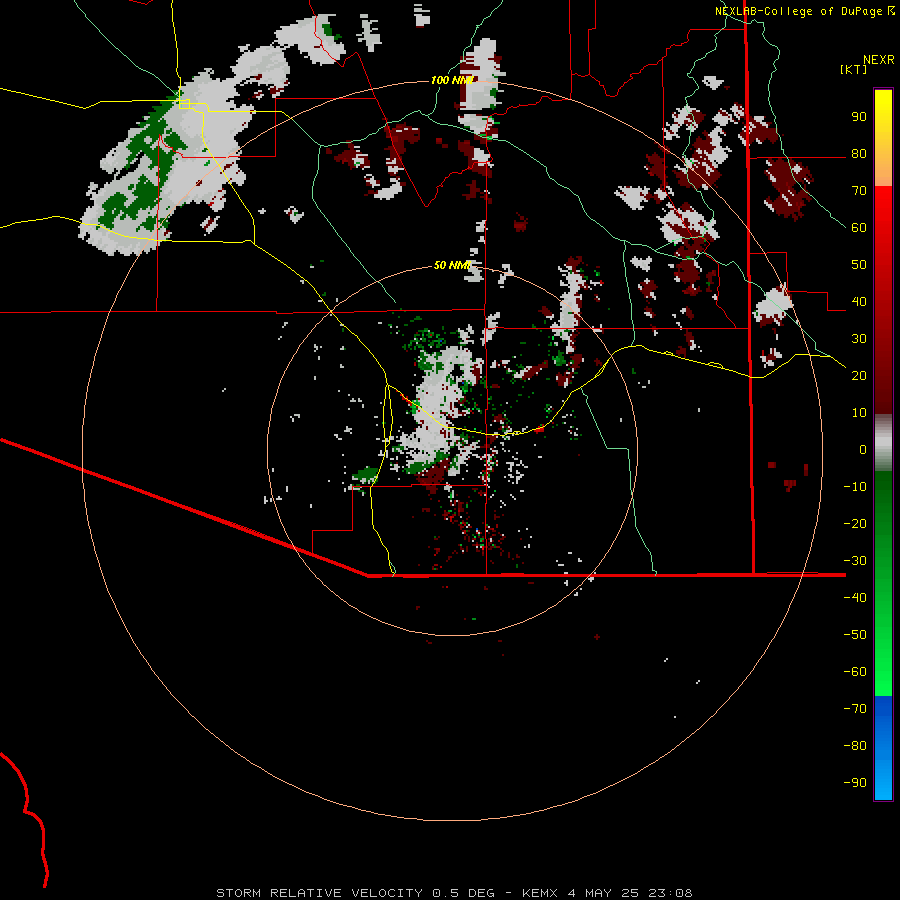Click the [KT] units label
This screenshot has height=900, width=900.
[854, 69]
